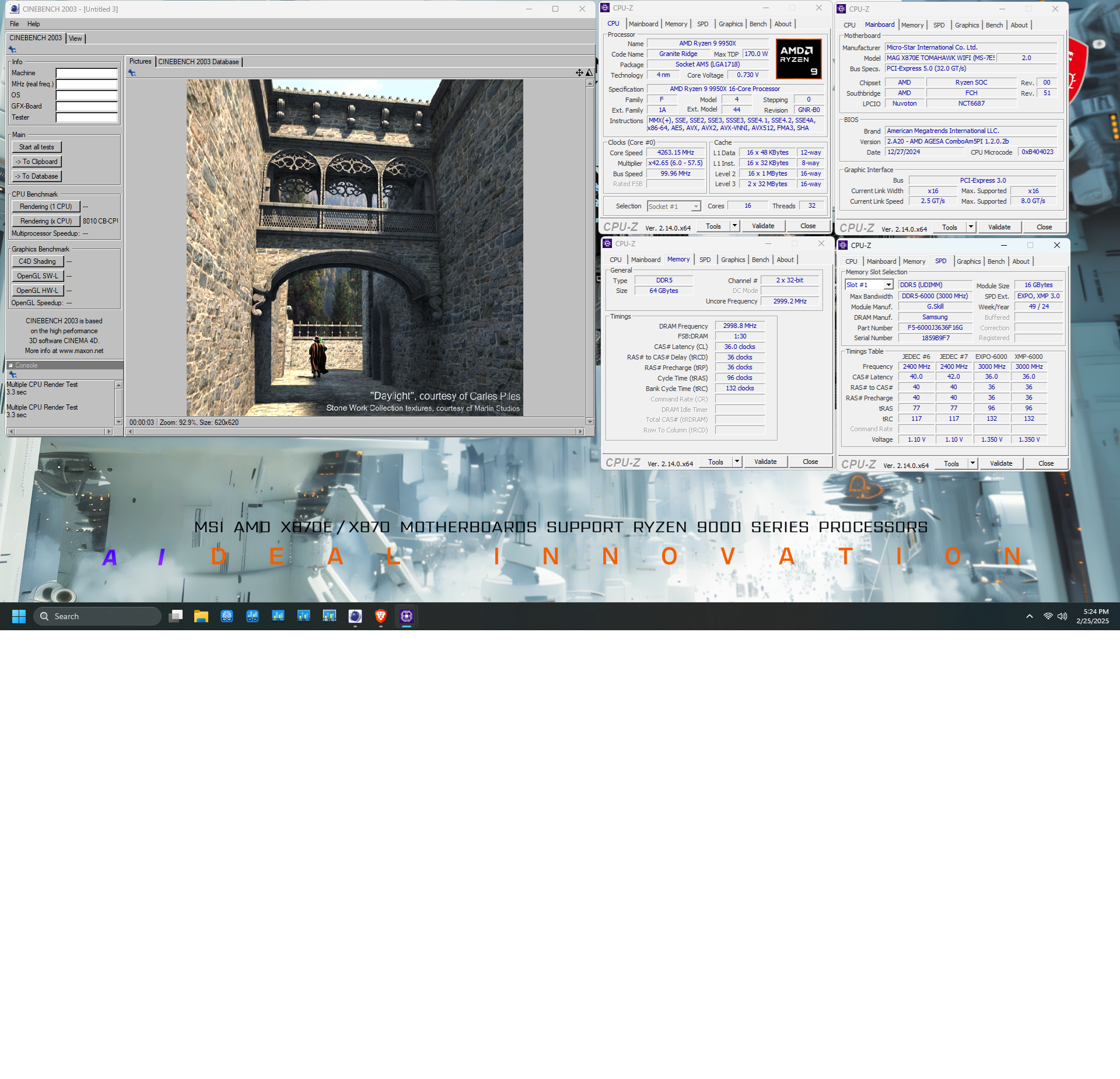Switch to the View tab in Cinebench
The width and height of the screenshot is (1120, 1079).
[x=75, y=39]
